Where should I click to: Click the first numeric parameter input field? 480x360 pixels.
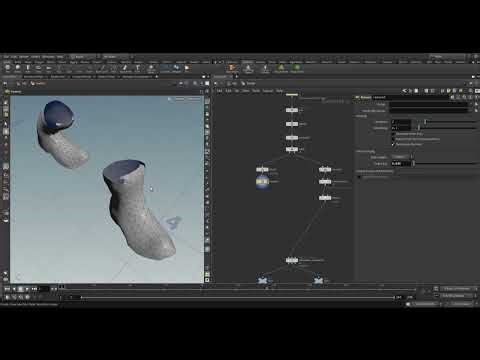[401, 122]
